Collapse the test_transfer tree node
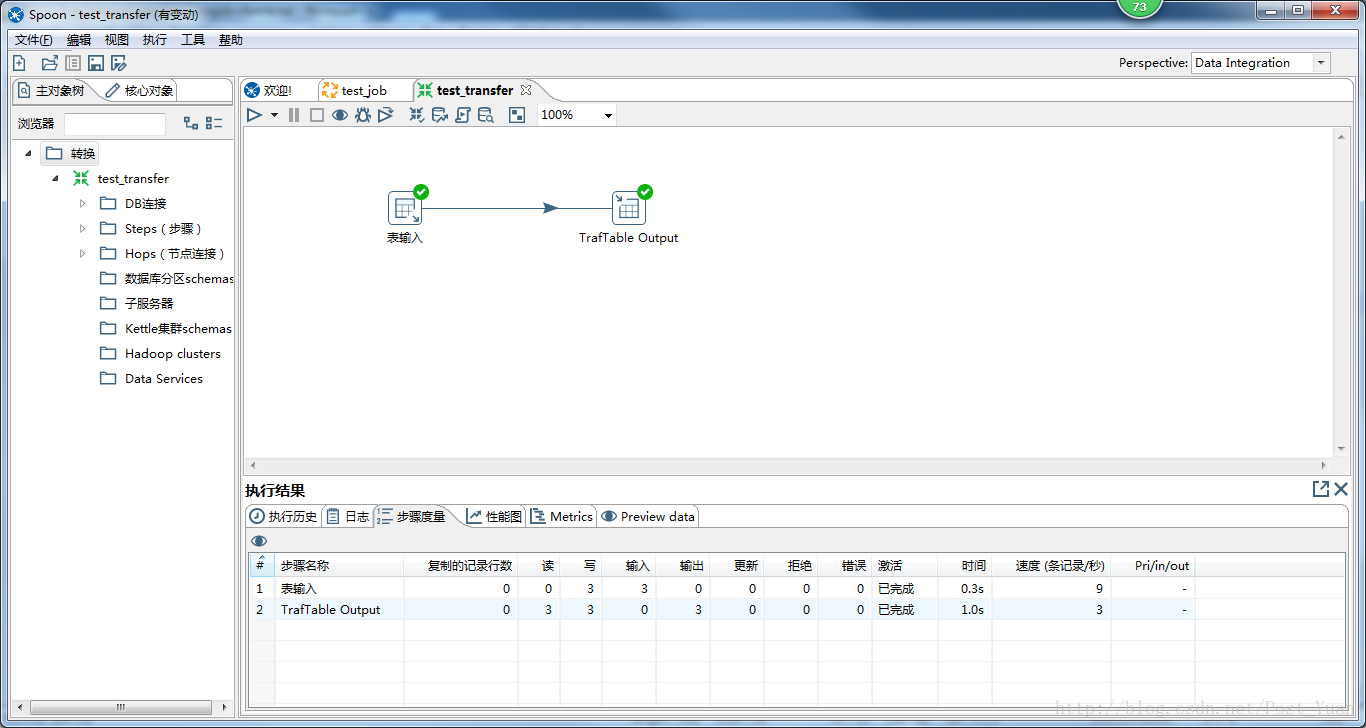1366x728 pixels. point(55,178)
